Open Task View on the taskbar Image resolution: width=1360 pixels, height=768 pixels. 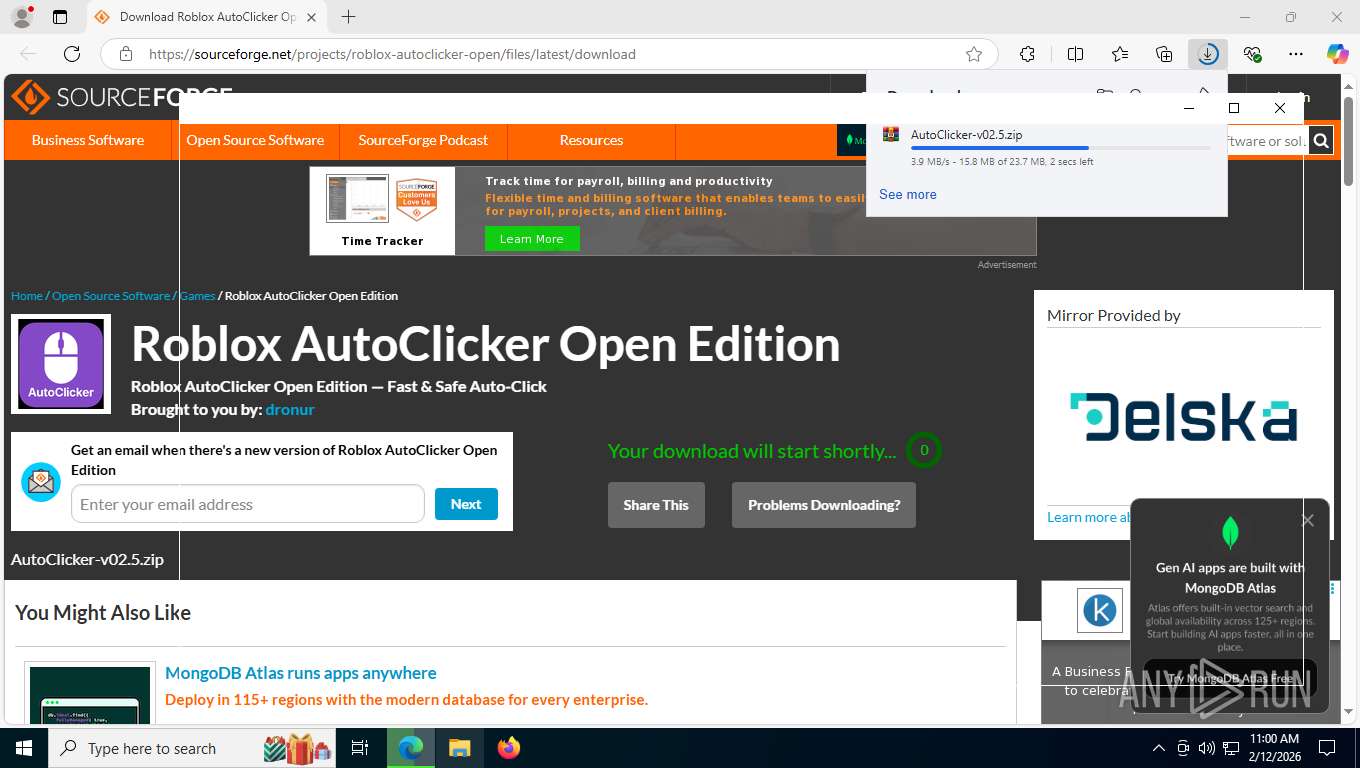pos(360,748)
